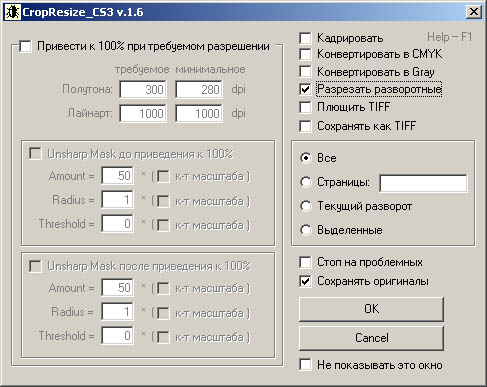
Task: Toggle Сохранять как TIFF checkbox
Action: pyautogui.click(x=305, y=126)
